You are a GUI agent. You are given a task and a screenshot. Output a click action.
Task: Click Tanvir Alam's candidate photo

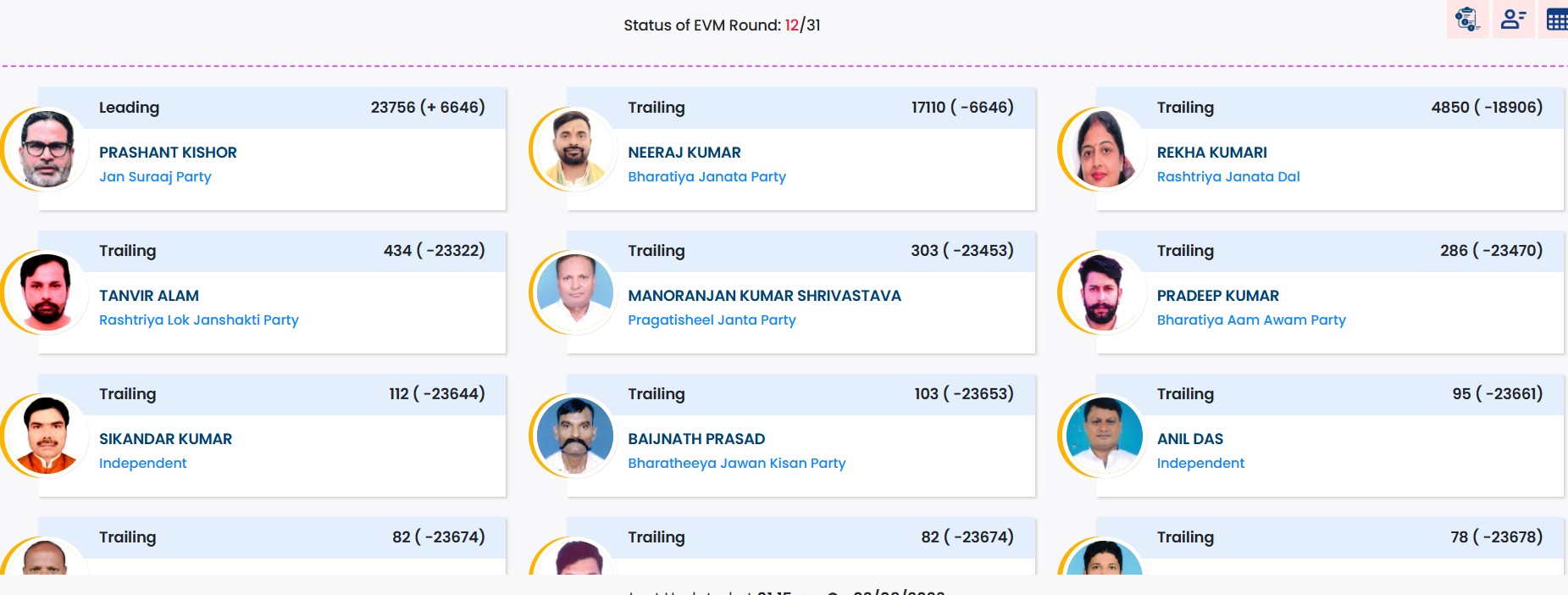[46, 292]
